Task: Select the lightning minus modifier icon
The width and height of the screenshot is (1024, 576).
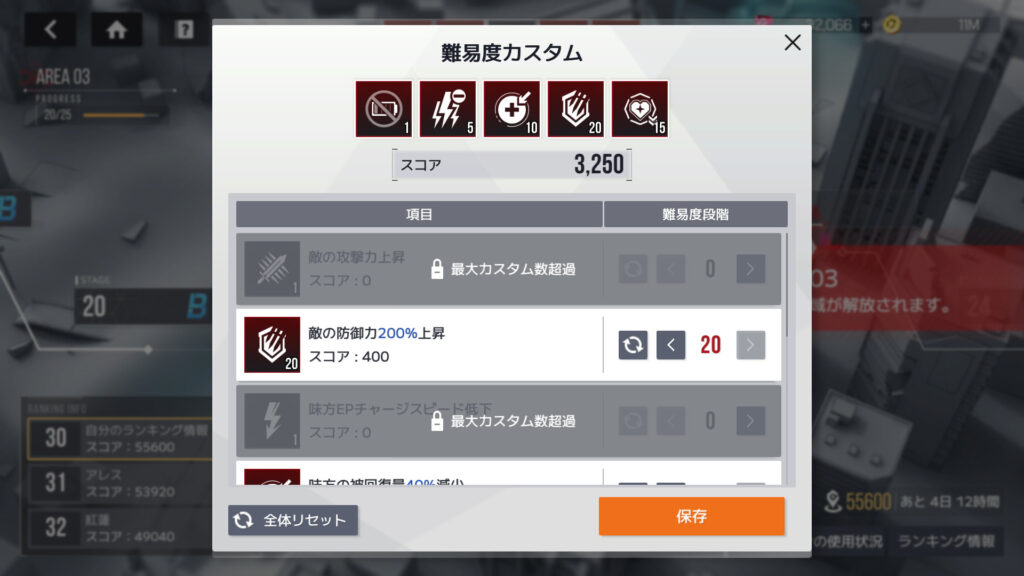Action: 447,109
